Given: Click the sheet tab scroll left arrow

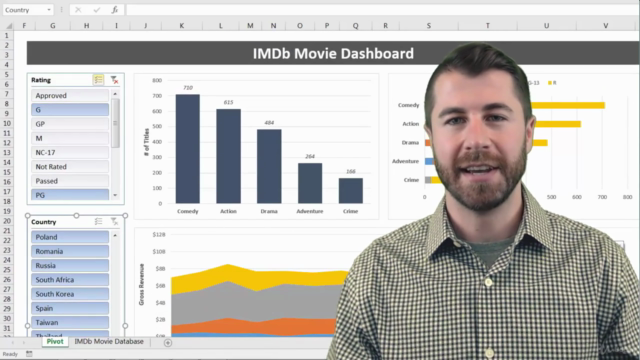Looking at the screenshot, I should (13, 343).
